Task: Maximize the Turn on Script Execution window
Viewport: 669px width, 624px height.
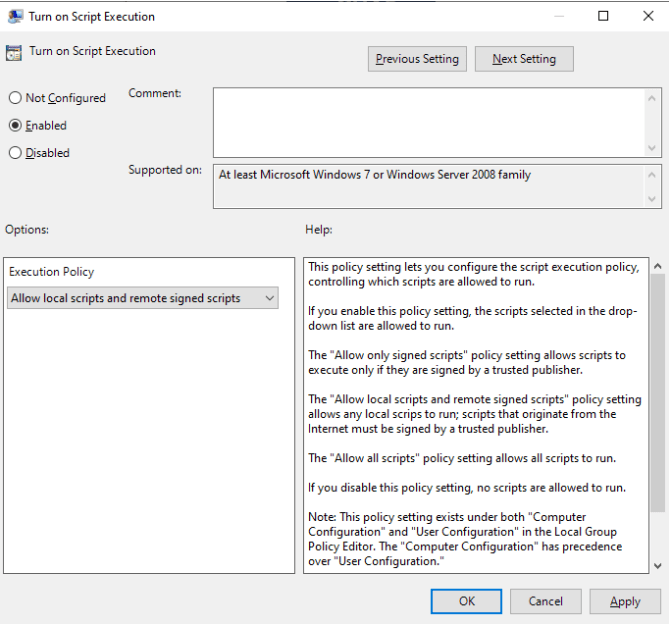Action: coord(603,17)
